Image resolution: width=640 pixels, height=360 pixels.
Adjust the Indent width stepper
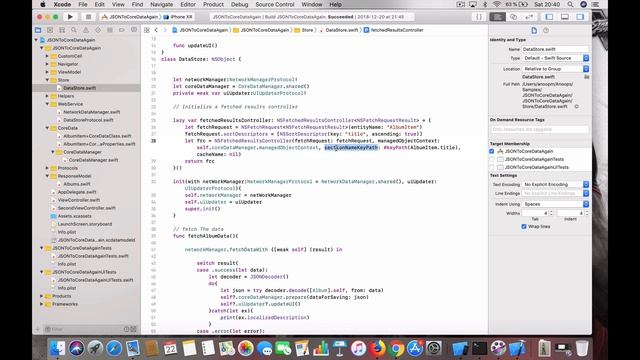[x=587, y=213]
